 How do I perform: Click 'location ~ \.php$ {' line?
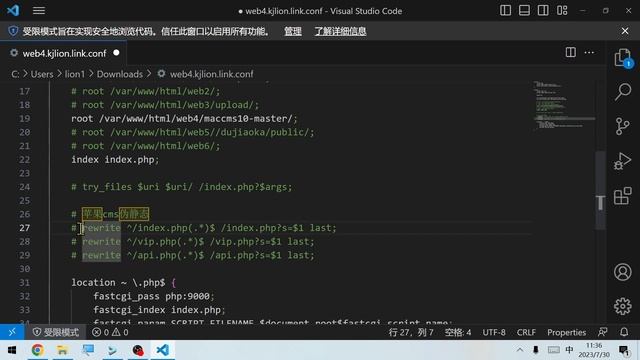pyautogui.click(x=123, y=282)
